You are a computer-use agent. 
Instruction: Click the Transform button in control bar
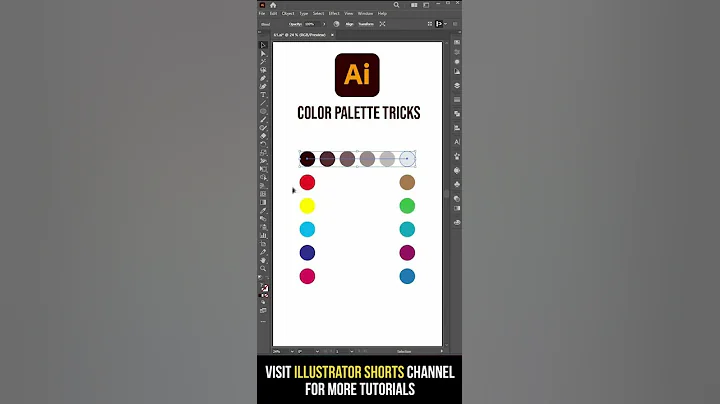point(366,24)
